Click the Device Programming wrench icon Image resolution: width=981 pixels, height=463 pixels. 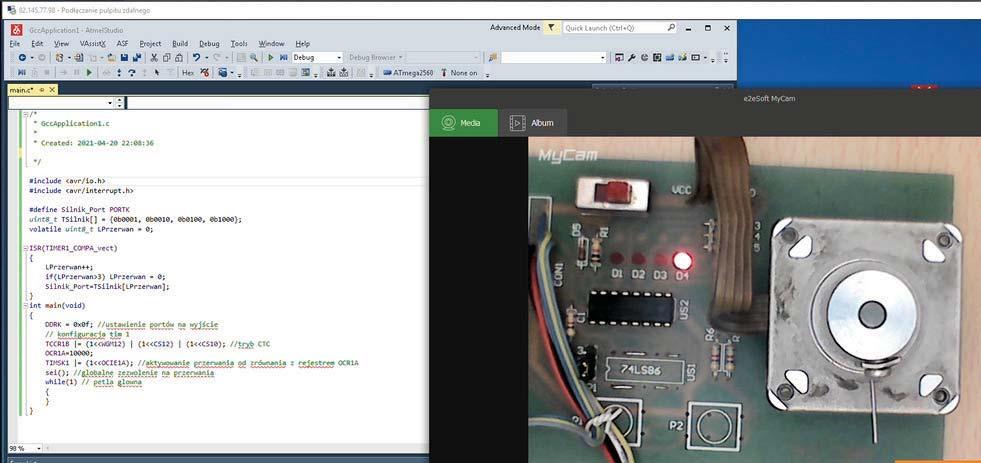[x=632, y=58]
